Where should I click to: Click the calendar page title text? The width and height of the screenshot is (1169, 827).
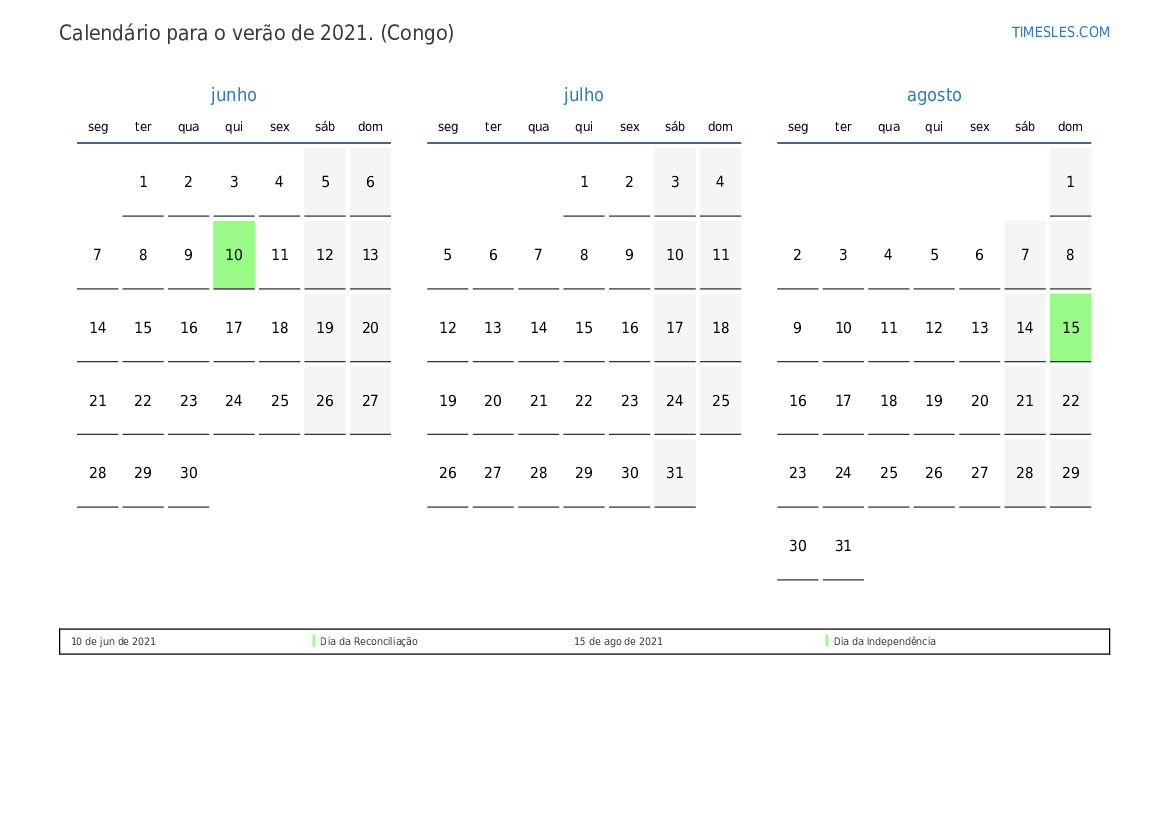click(x=256, y=33)
